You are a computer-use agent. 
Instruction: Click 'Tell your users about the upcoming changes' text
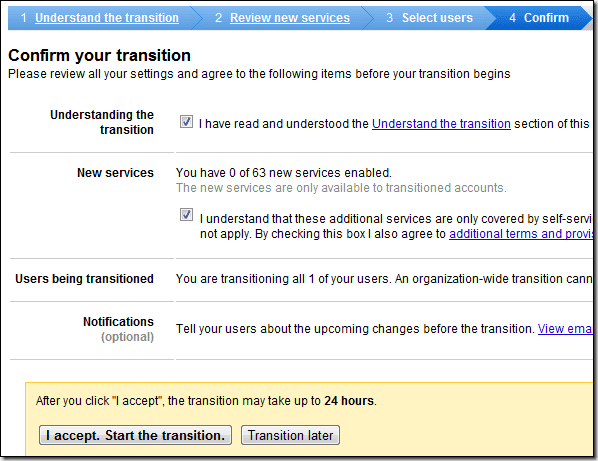tap(355, 328)
